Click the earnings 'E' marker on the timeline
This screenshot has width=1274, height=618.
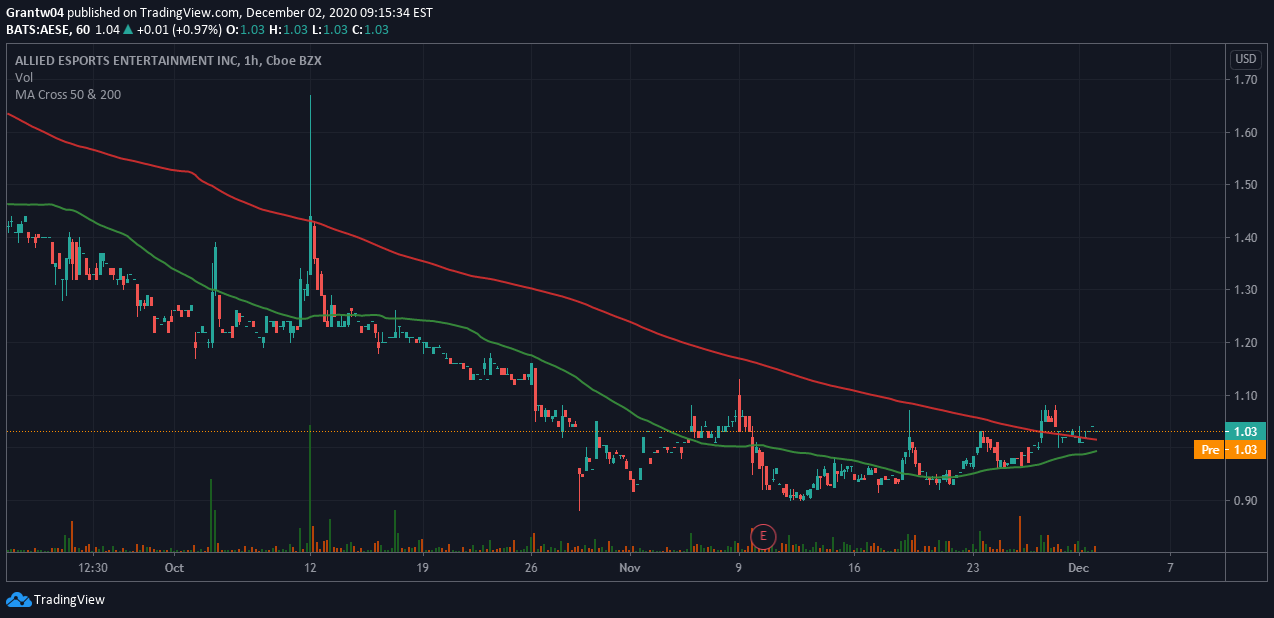[x=763, y=536]
